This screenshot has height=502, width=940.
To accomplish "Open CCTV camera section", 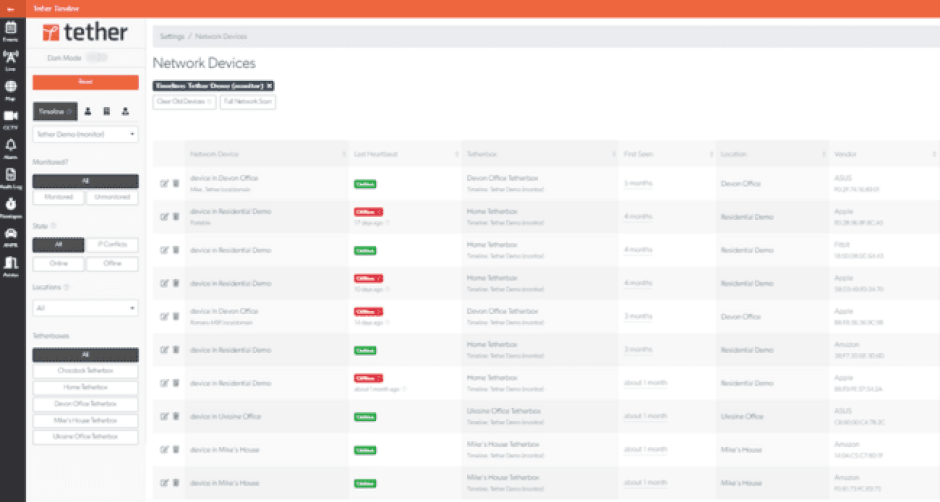I will pyautogui.click(x=10, y=119).
